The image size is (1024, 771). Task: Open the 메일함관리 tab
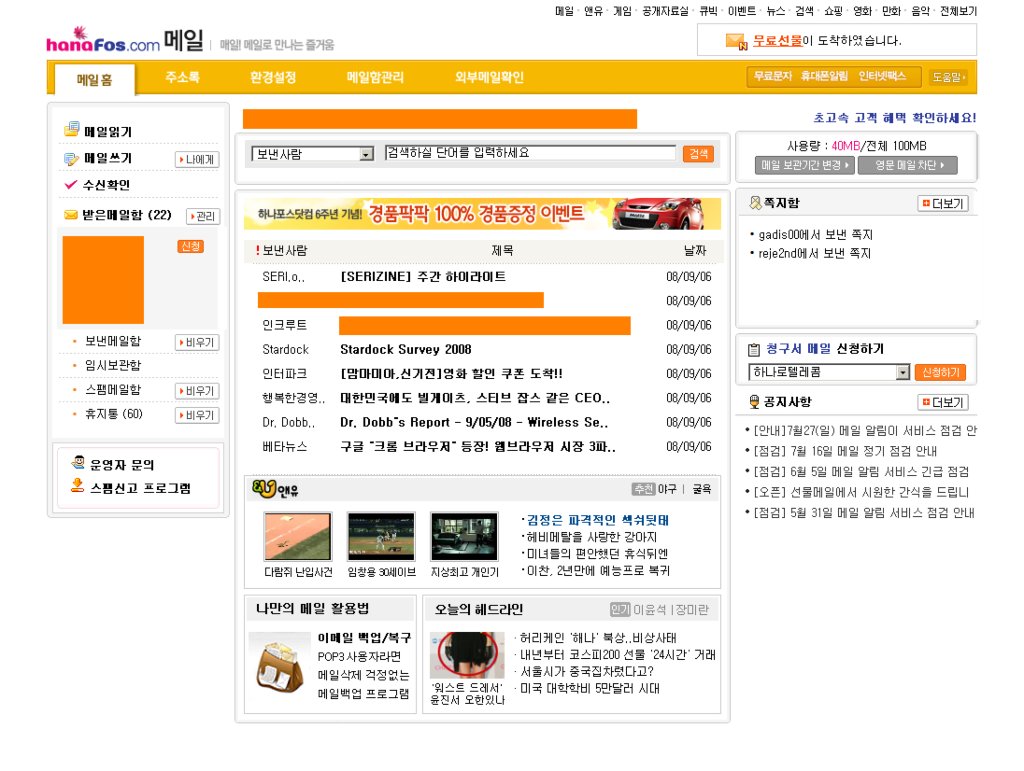click(375, 77)
